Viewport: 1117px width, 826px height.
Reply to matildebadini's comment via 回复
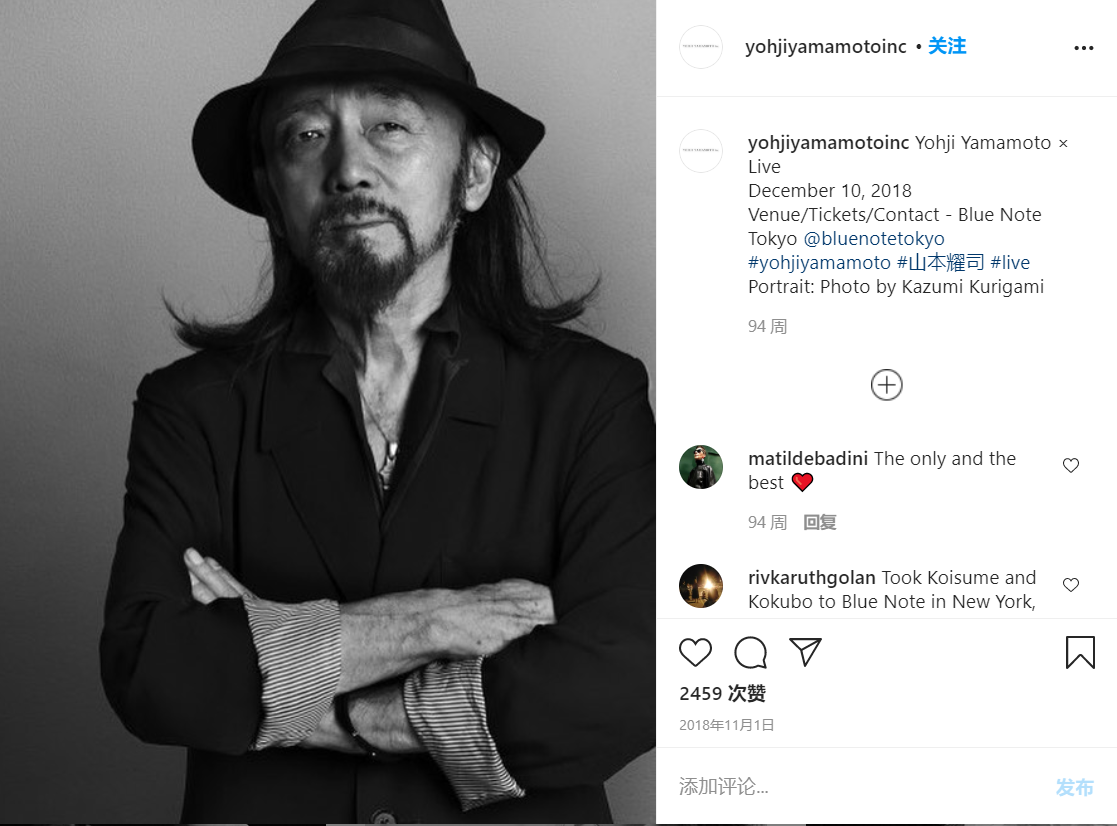[820, 522]
